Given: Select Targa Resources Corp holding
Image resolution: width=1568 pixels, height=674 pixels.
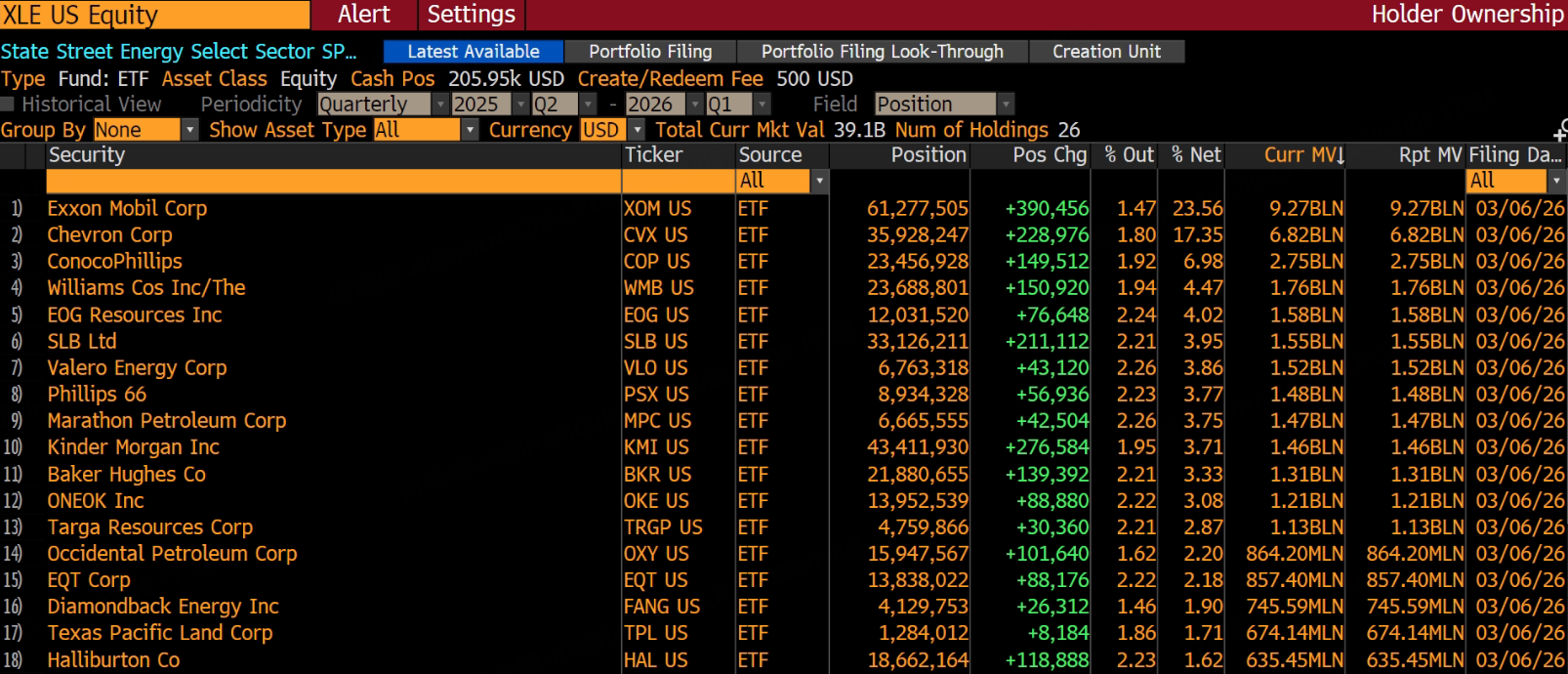Looking at the screenshot, I should click(x=150, y=527).
